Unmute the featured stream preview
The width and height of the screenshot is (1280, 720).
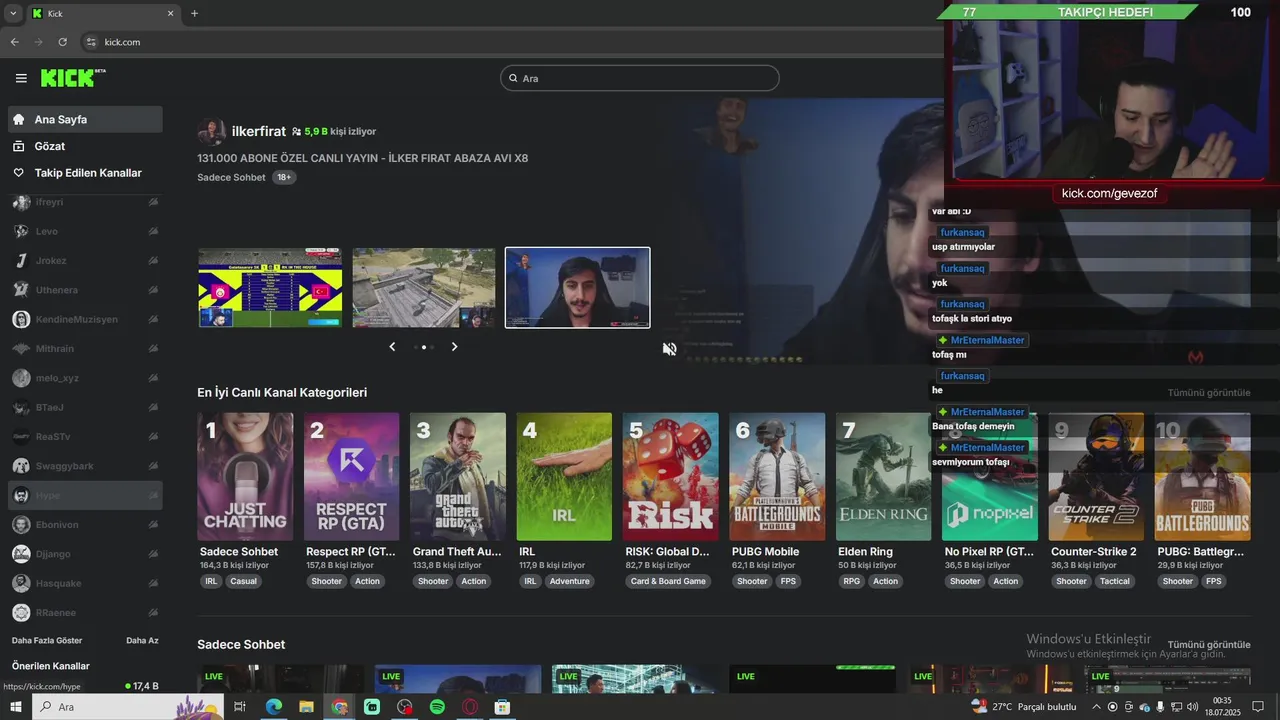[x=670, y=348]
